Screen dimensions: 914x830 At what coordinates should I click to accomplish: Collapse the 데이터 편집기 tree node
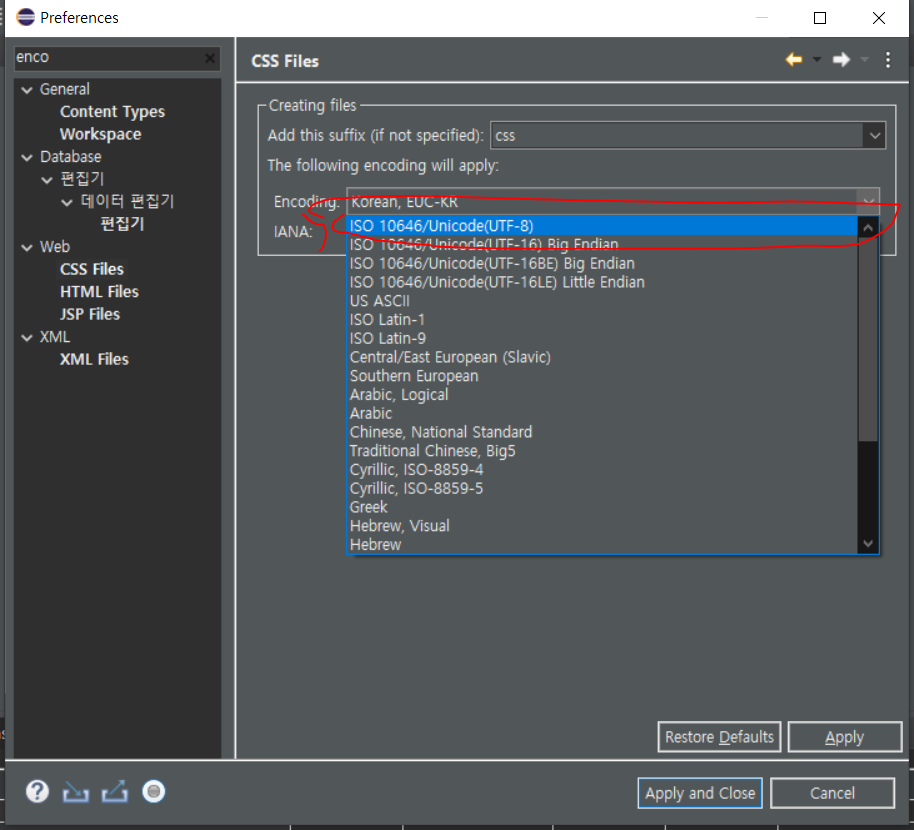pos(67,203)
